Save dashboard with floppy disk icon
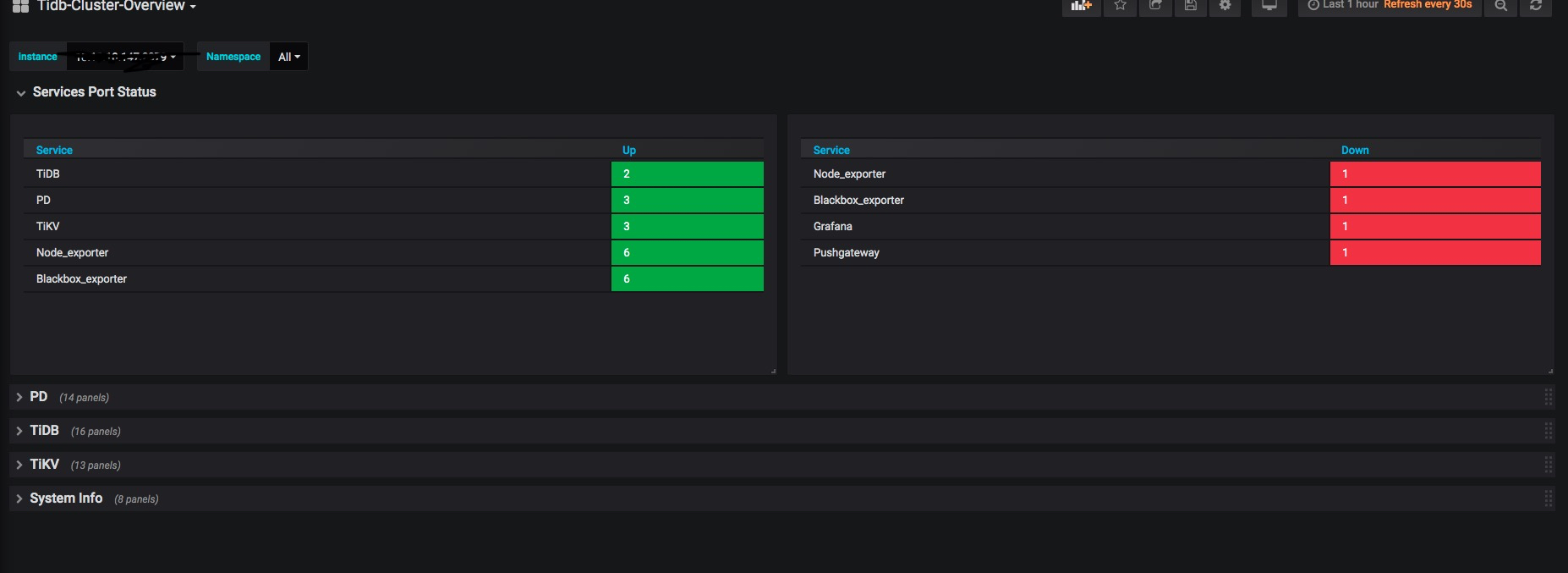Viewport: 1568px width, 573px height. [x=1190, y=6]
